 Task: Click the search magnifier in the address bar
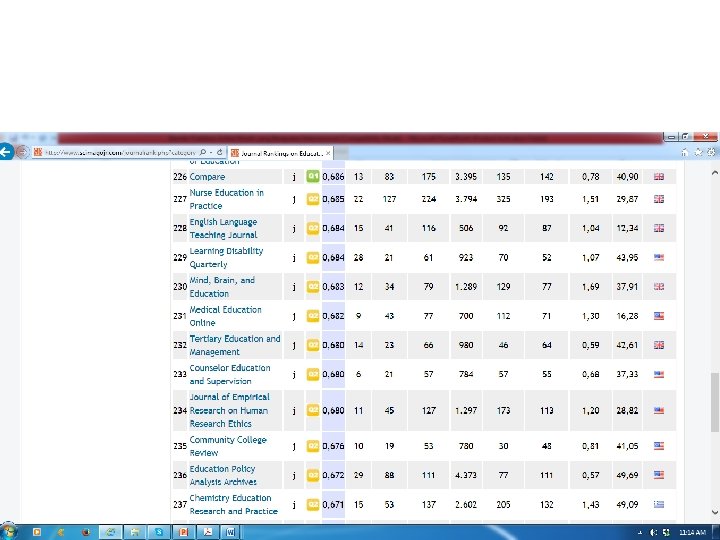click(203, 152)
